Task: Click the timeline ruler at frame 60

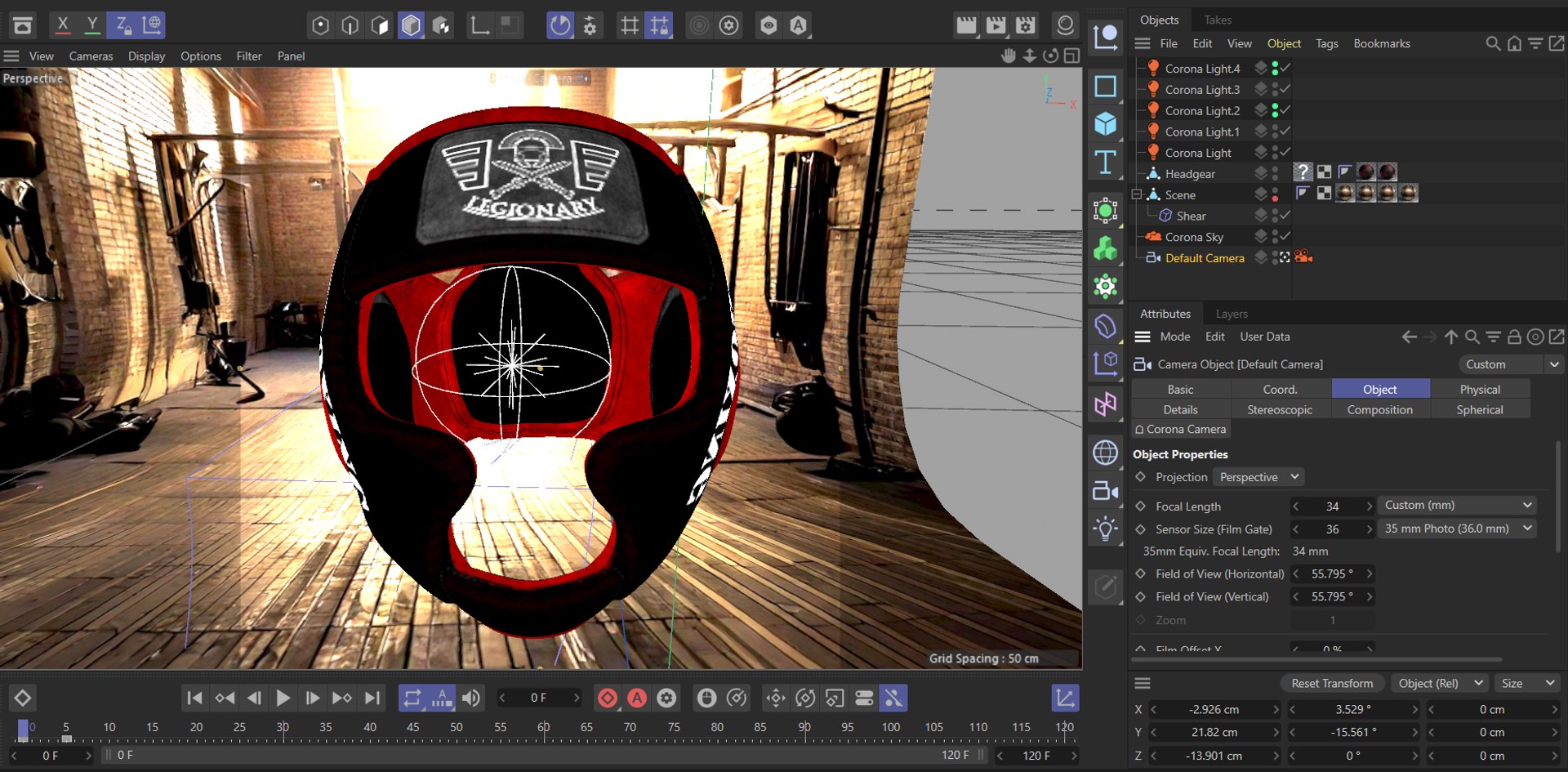Action: pos(544,727)
